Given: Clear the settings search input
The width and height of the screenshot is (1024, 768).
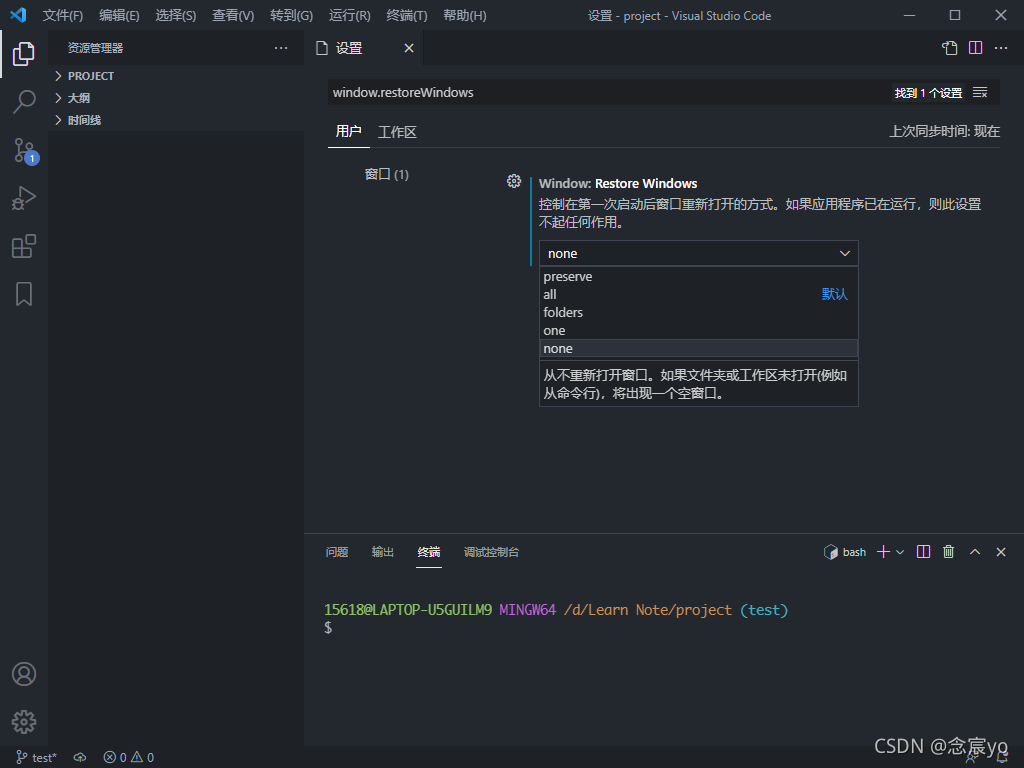Looking at the screenshot, I should coord(980,93).
